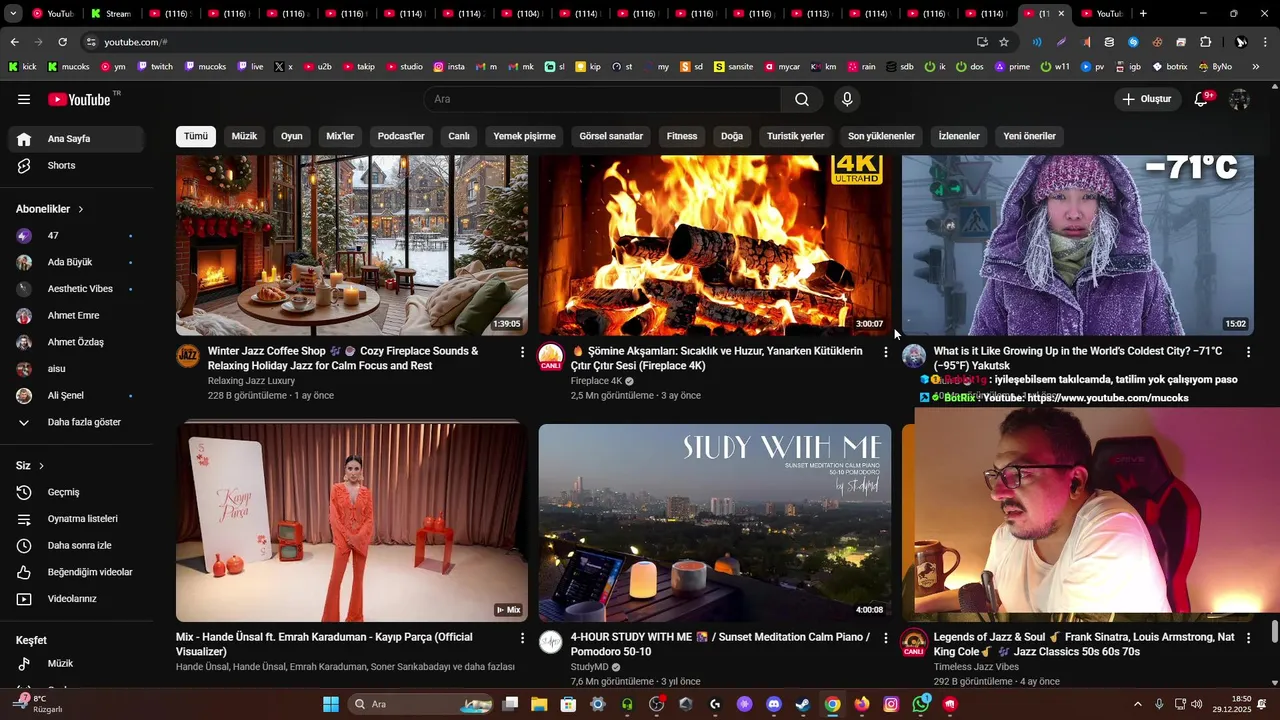Viewport: 1280px width, 720px height.
Task: Select the Müzik filter chip
Action: tap(244, 136)
